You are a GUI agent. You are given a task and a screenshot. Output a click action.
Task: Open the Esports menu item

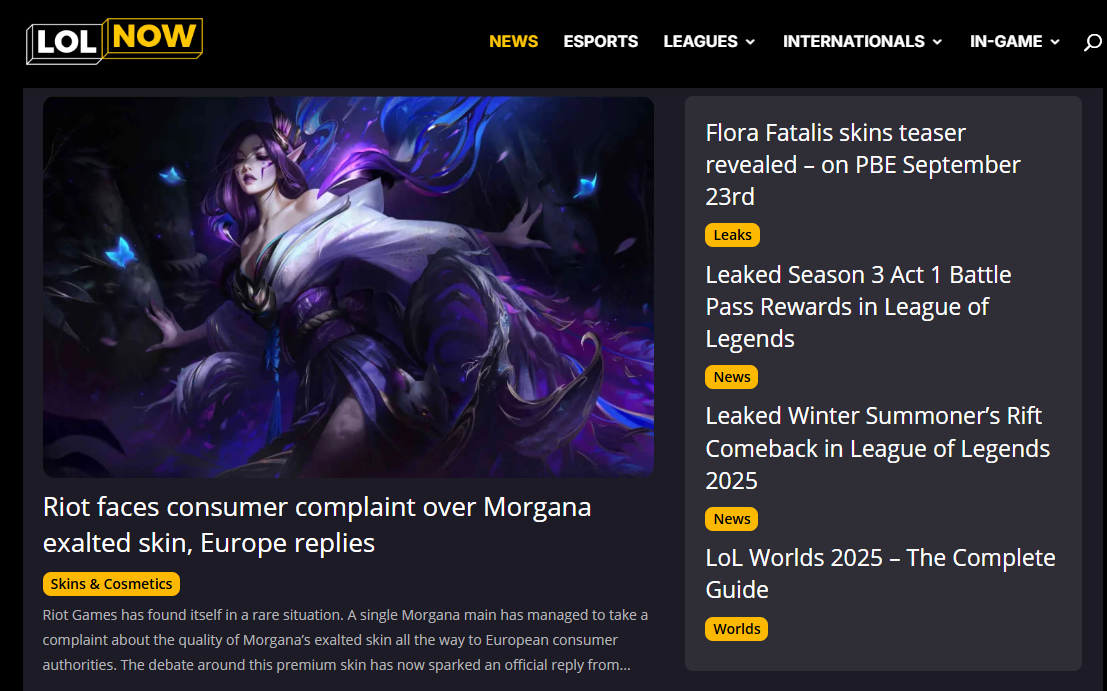tap(601, 42)
